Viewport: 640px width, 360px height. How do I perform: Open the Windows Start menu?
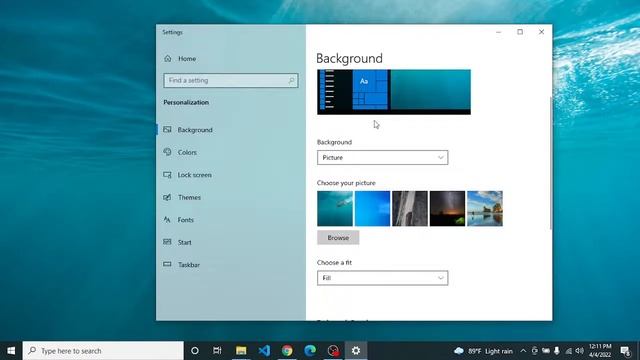[11, 351]
